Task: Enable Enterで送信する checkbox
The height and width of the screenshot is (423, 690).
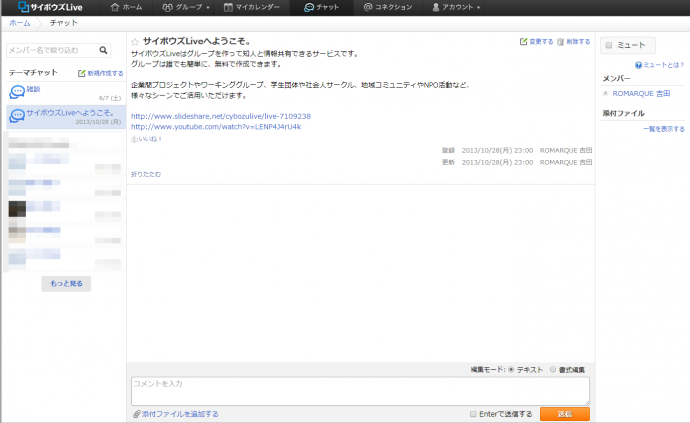Action: pyautogui.click(x=475, y=413)
